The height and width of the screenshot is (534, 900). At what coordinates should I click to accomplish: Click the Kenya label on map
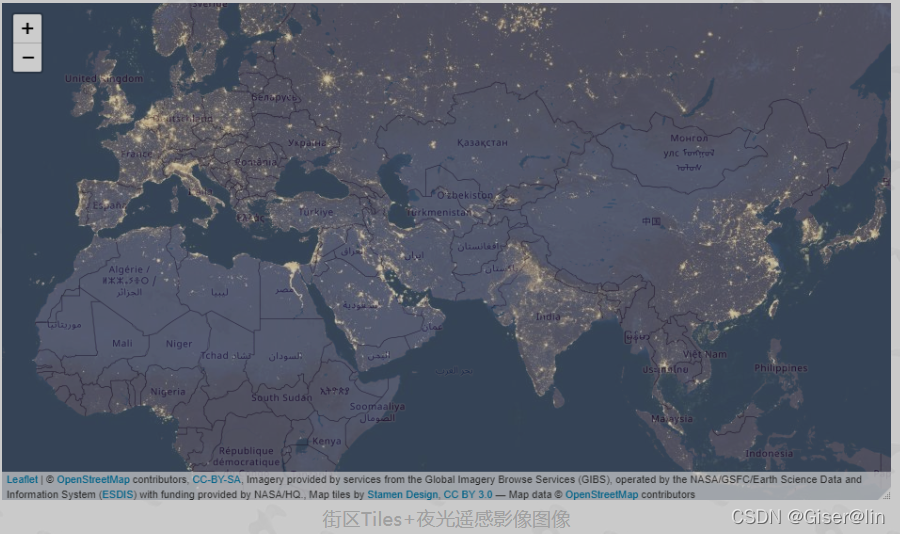(327, 441)
